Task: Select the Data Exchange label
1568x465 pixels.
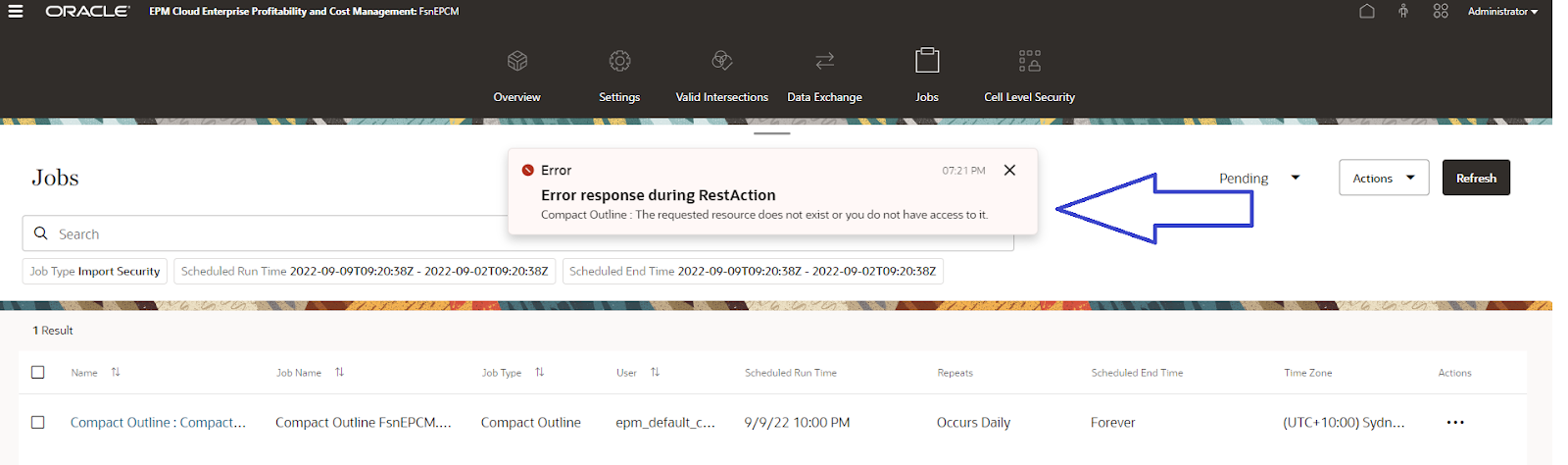Action: click(x=825, y=97)
